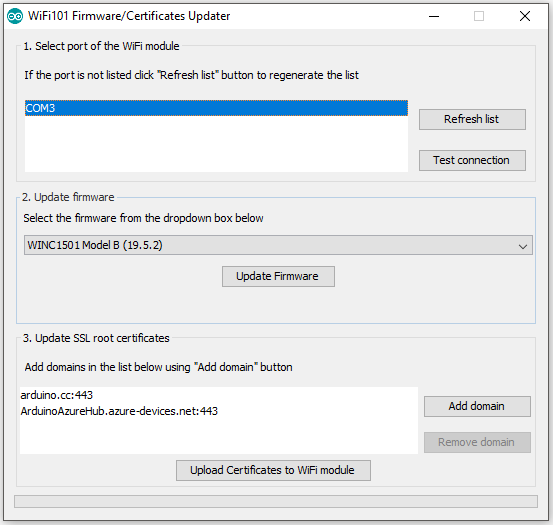The image size is (553, 525).
Task: Click the Remove domain button
Action: pos(477,442)
